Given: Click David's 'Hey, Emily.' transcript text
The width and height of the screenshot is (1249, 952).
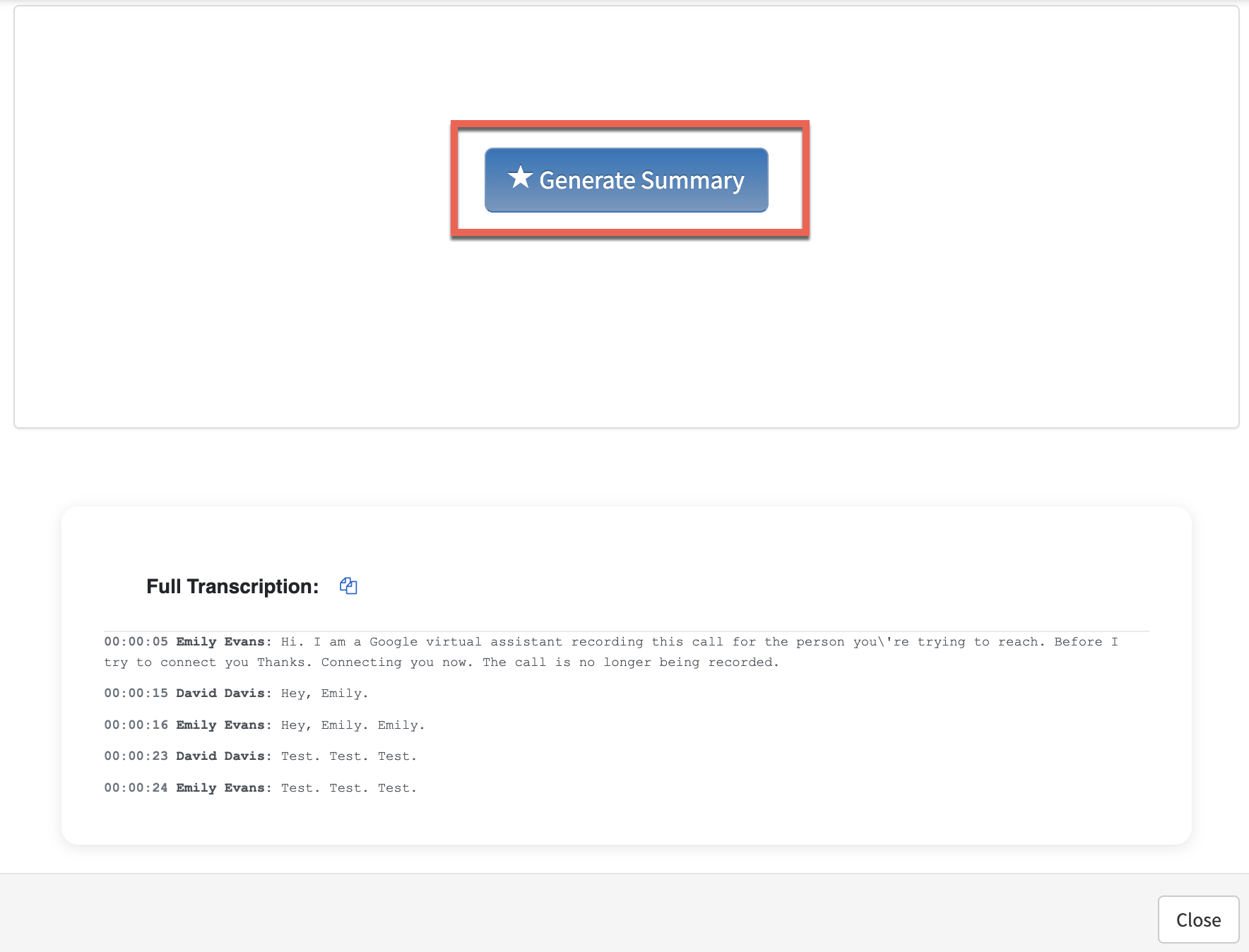Looking at the screenshot, I should 324,694.
